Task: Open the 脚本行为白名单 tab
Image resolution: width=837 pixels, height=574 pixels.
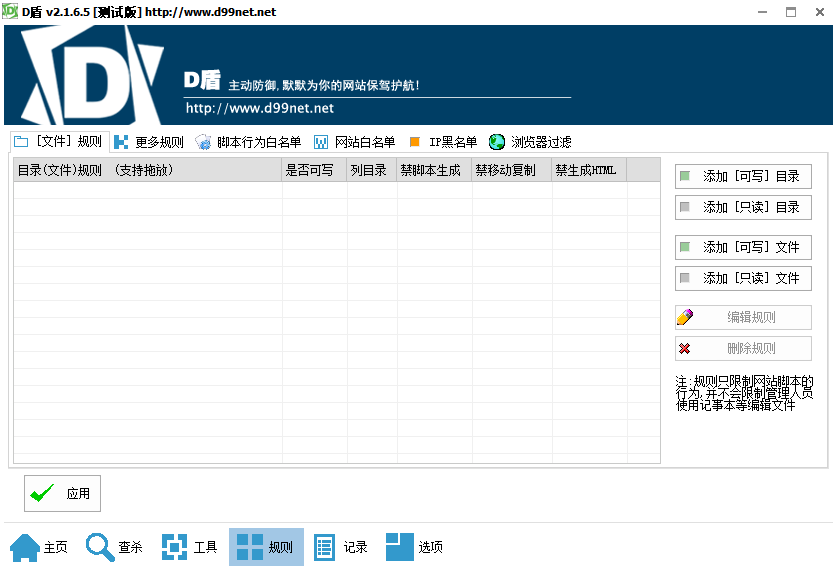Action: (248, 142)
